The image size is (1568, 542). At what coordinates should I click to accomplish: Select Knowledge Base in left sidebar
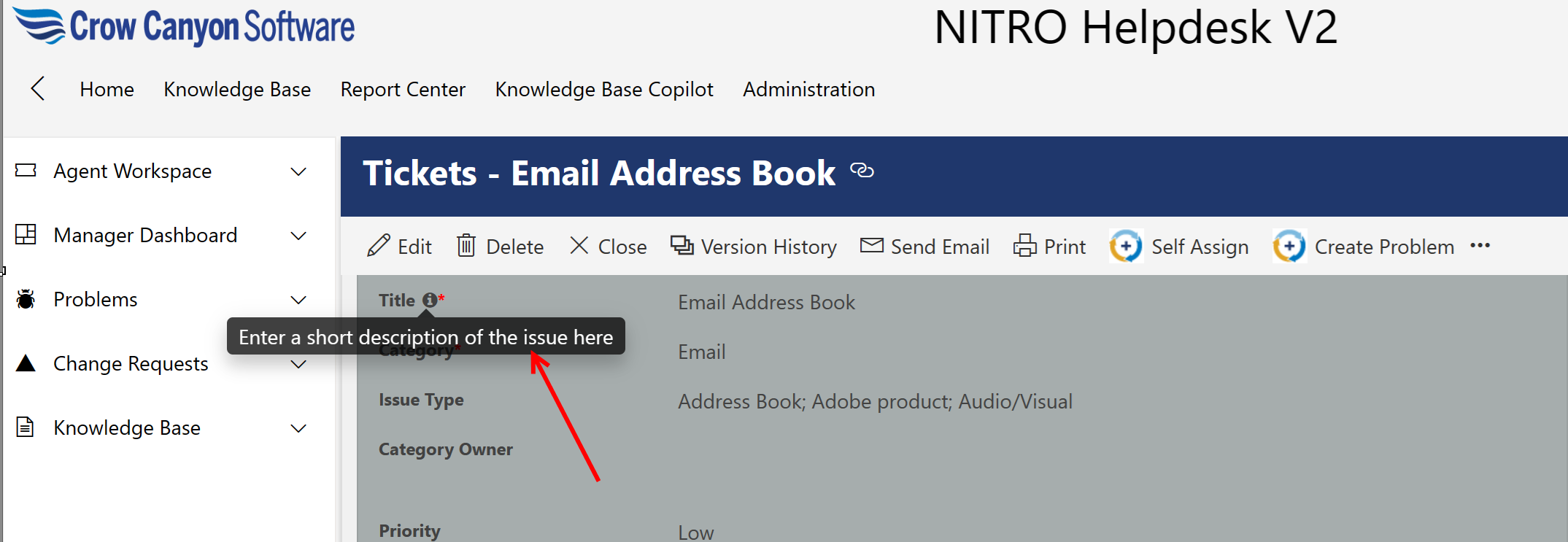(126, 427)
